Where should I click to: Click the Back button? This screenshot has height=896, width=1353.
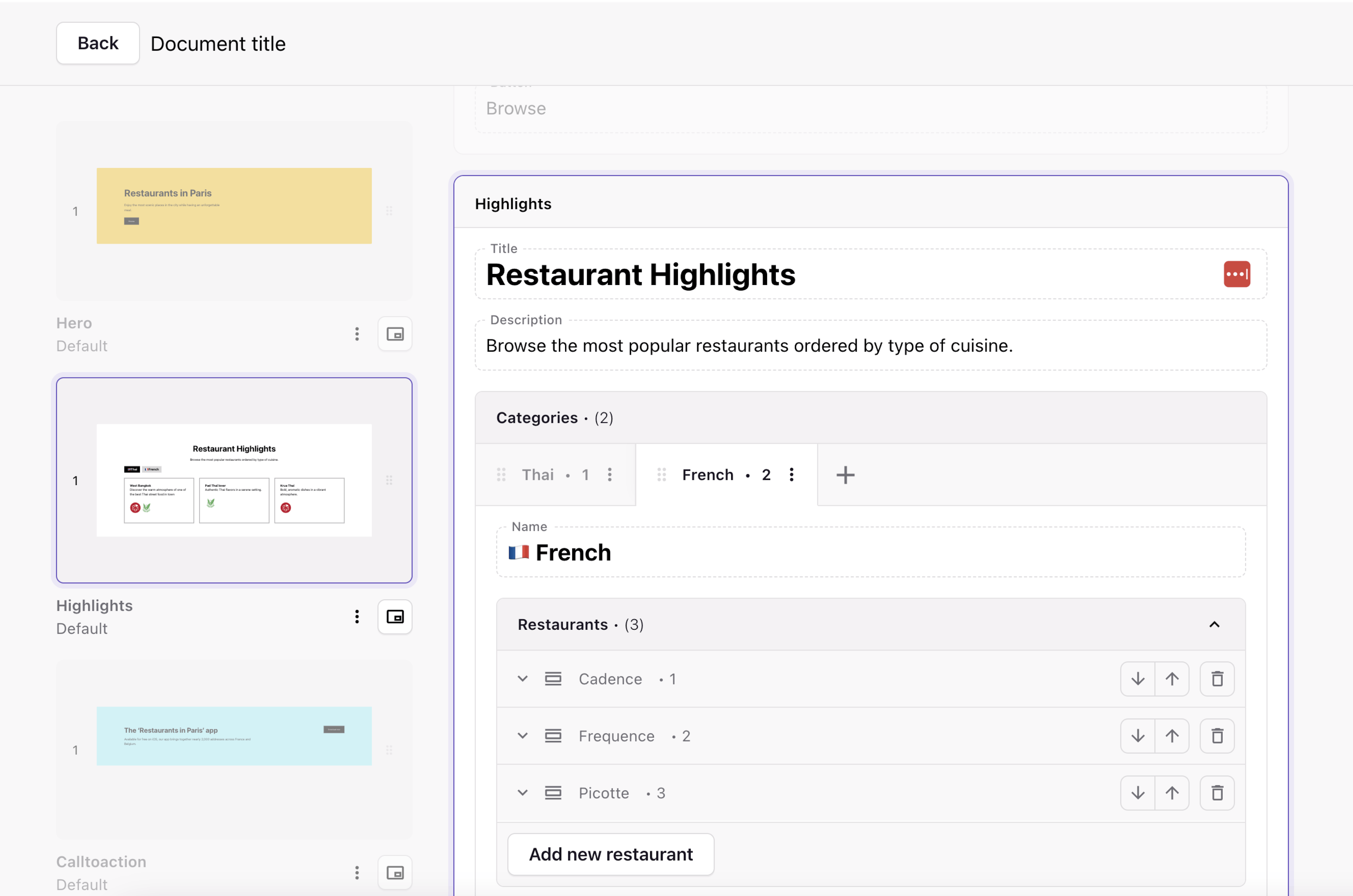pyautogui.click(x=98, y=43)
